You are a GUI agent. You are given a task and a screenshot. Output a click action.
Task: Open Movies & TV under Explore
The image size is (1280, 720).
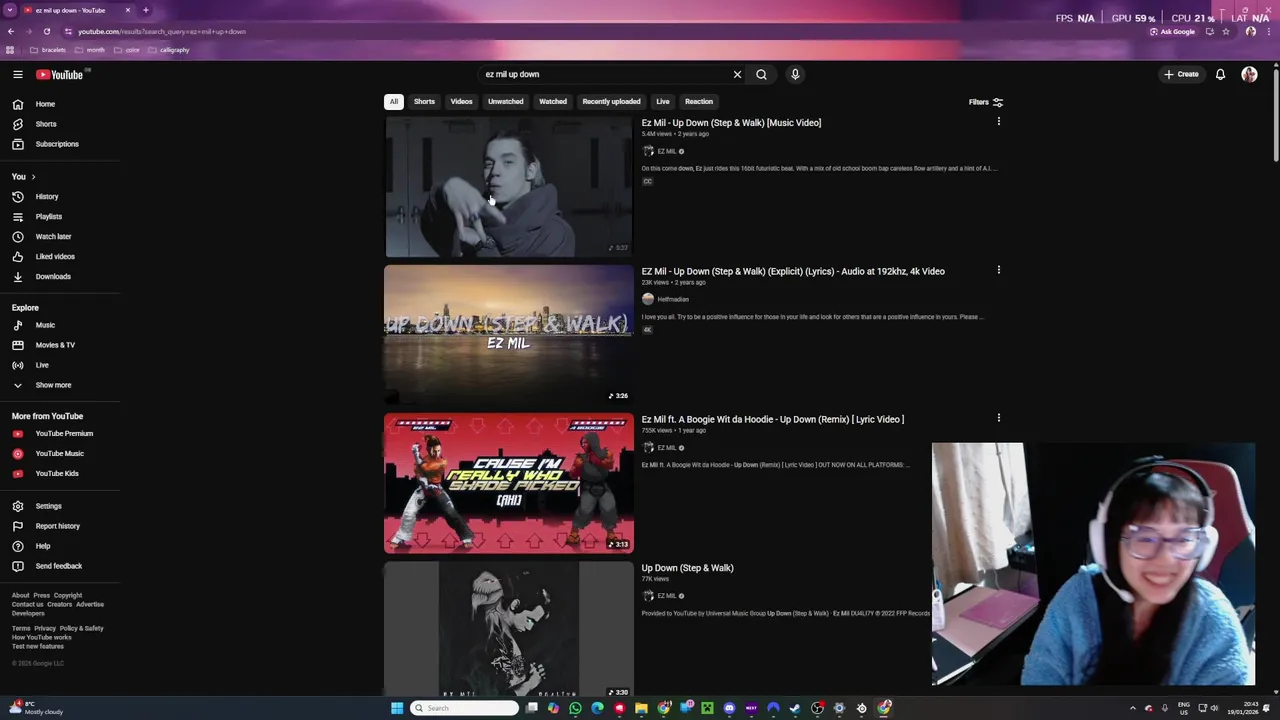(x=60, y=345)
